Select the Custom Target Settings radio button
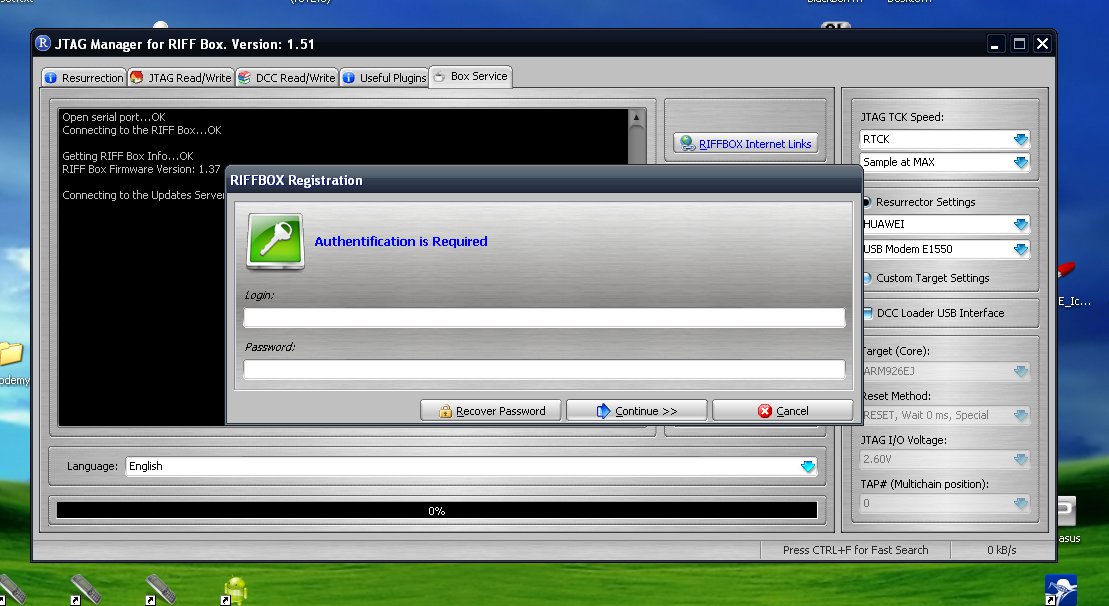The height and width of the screenshot is (606, 1109). [866, 278]
